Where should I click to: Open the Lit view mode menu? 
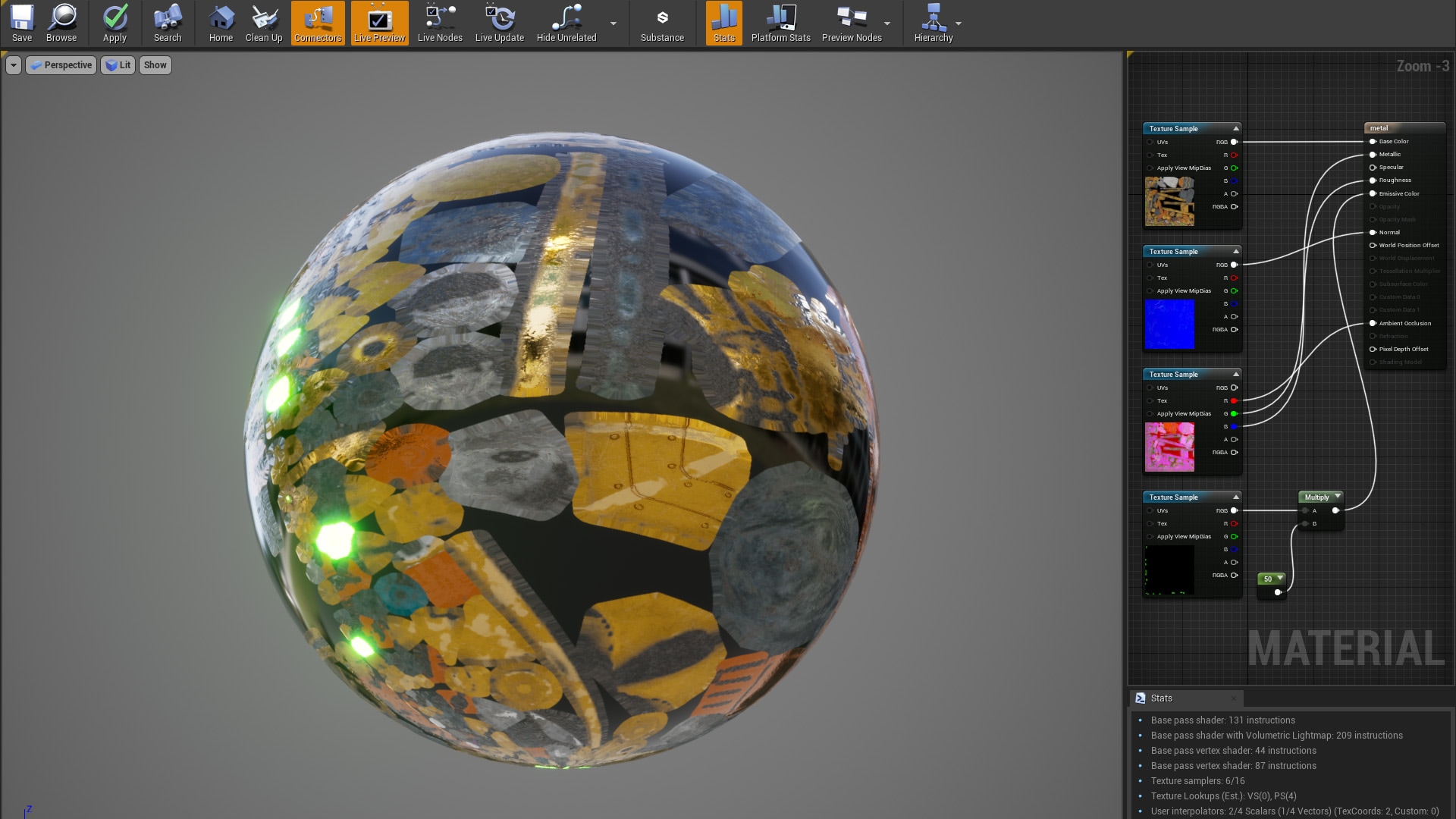(x=118, y=65)
